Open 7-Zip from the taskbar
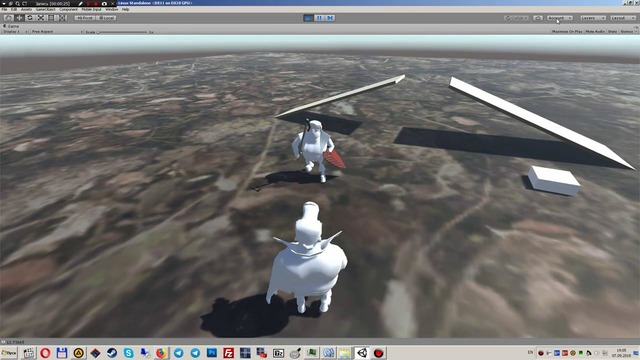Viewport: 640px width, 360px height. tap(278, 353)
